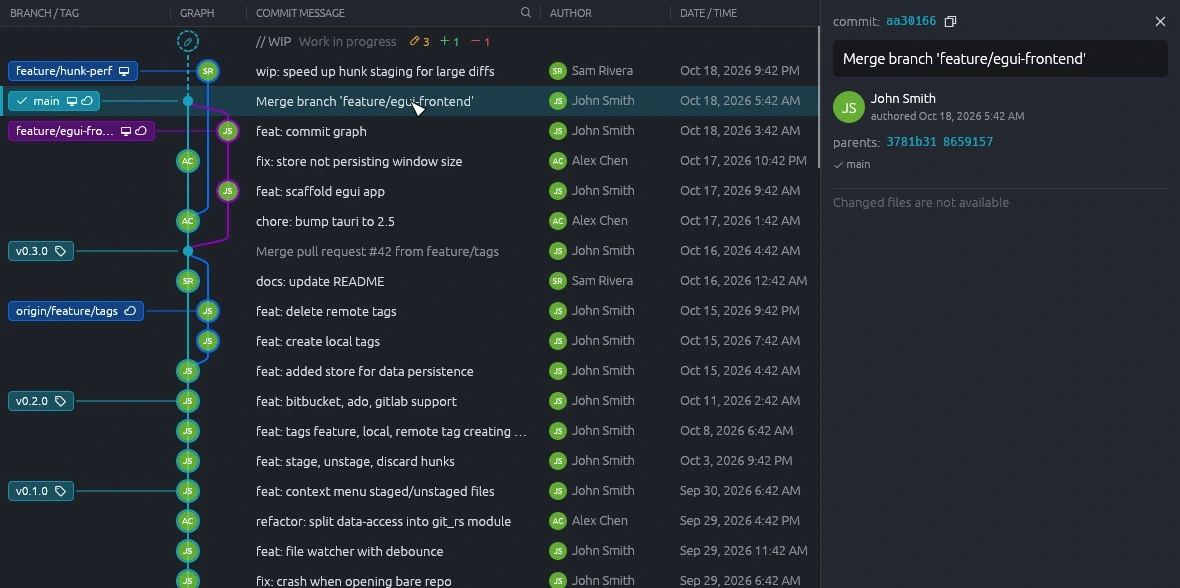Select 'docs: update README' commit

(x=409, y=281)
